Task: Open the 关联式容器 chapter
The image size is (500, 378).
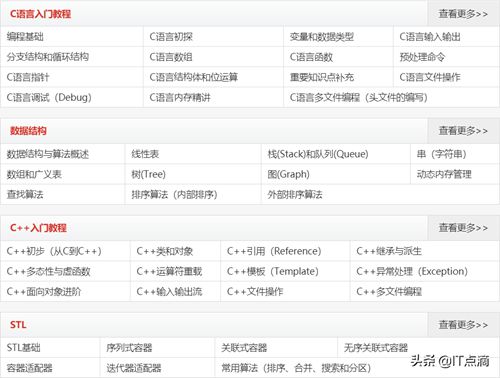Action: [x=244, y=348]
